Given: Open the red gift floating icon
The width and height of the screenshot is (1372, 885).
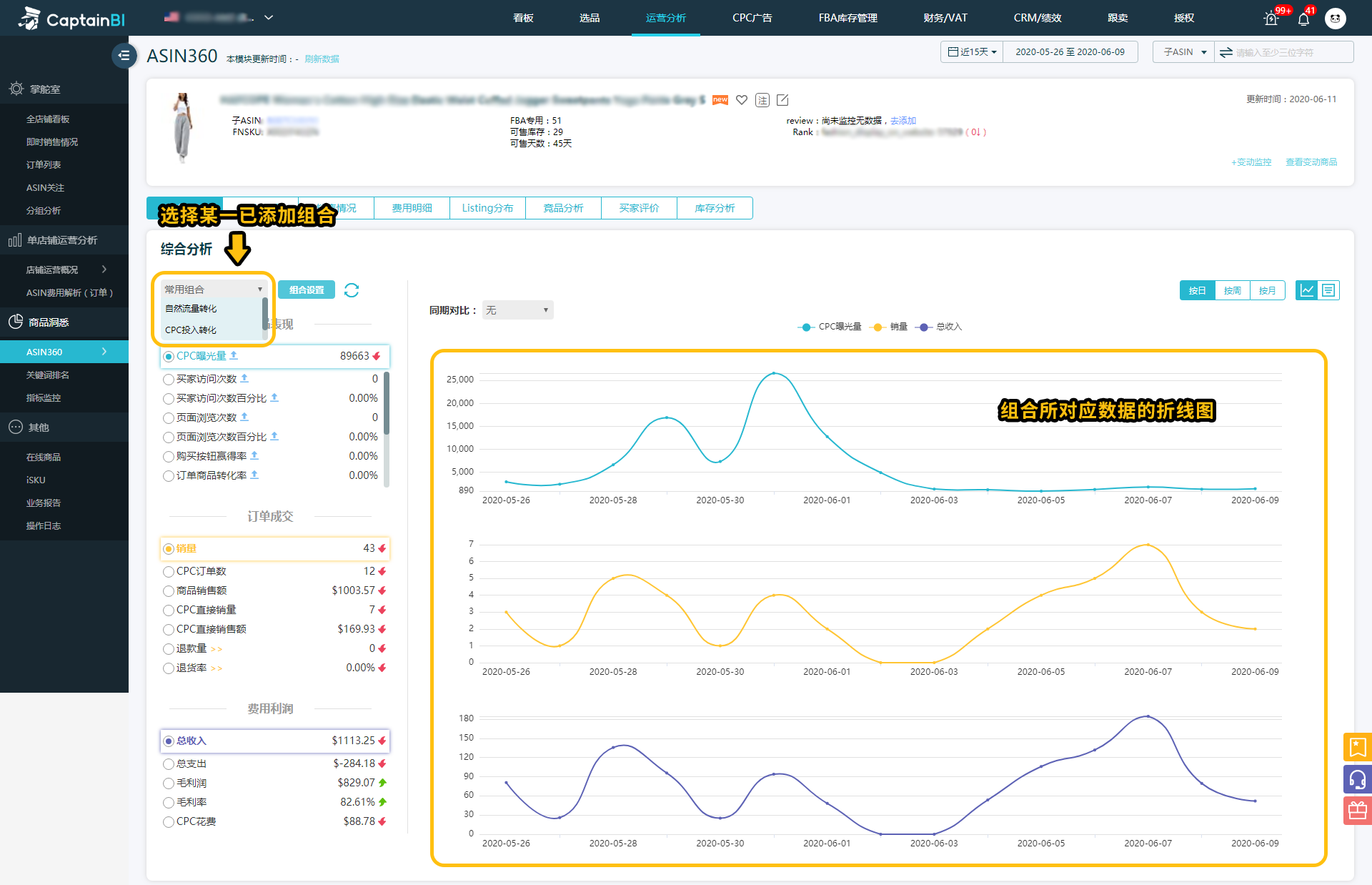Looking at the screenshot, I should [1357, 811].
